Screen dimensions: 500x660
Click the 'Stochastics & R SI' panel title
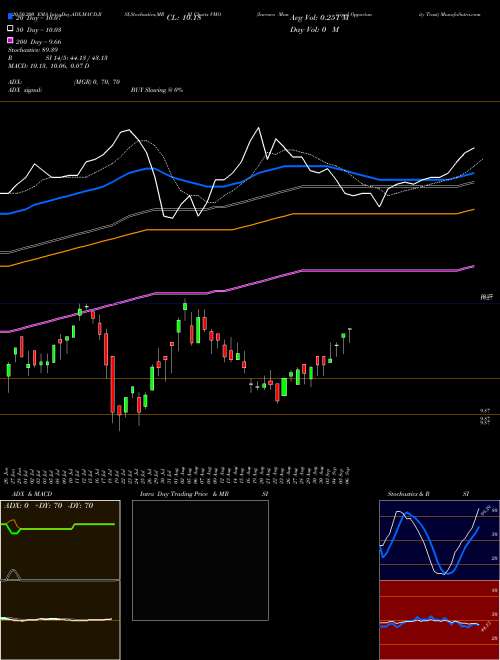428,494
